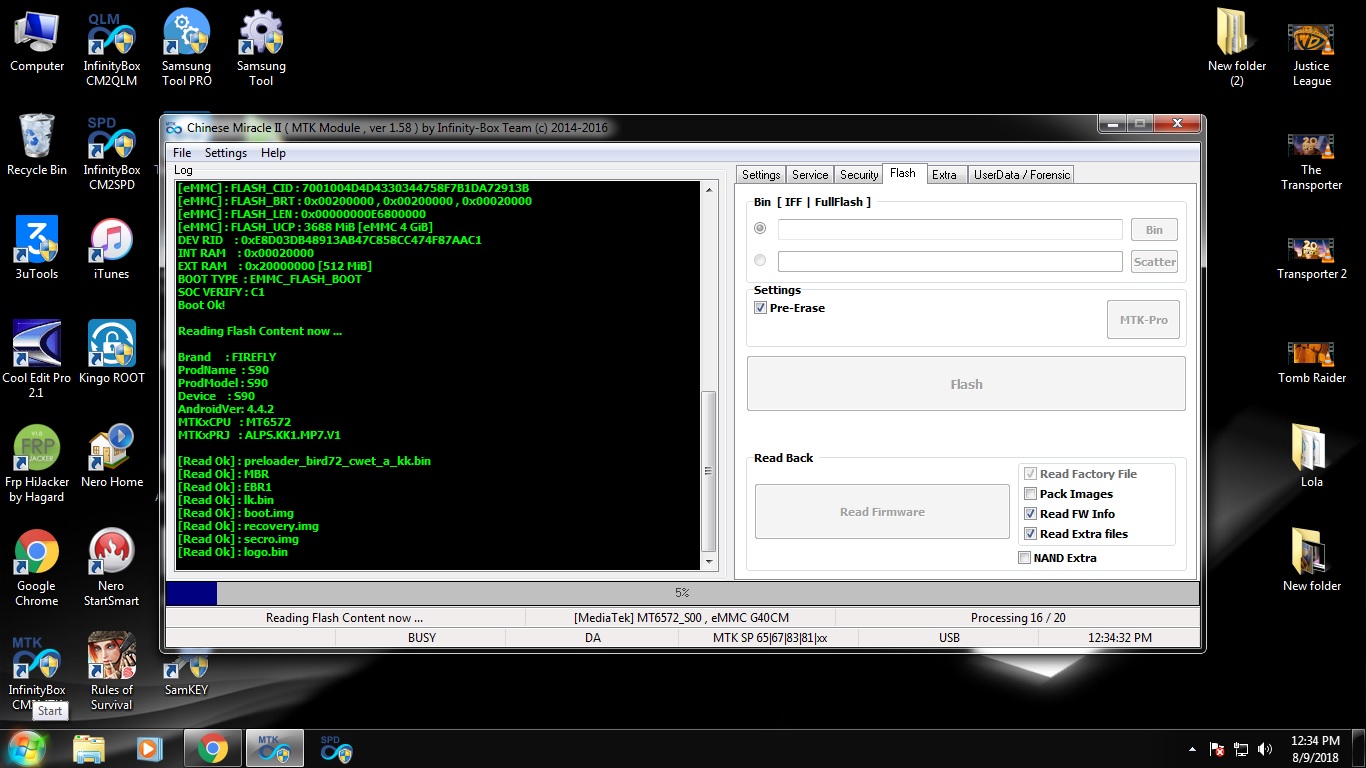Launch Kingo ROOT desktop shortcut

(111, 353)
